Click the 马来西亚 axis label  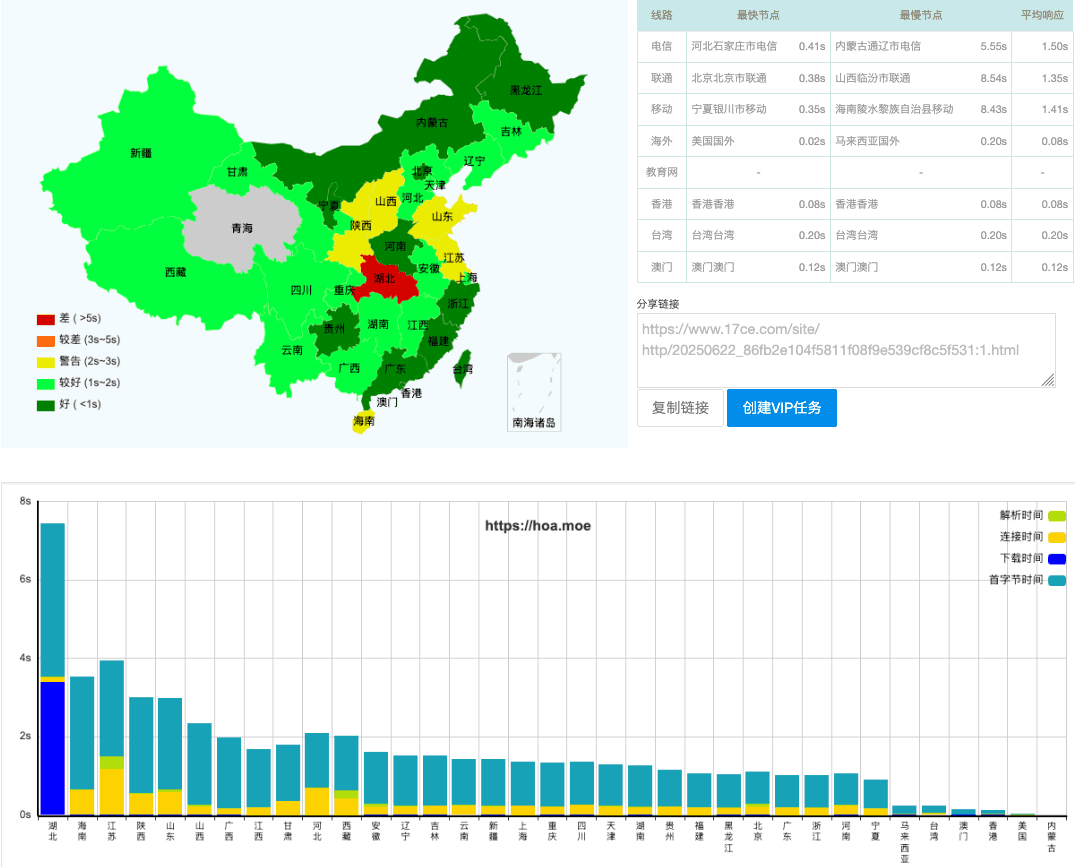[x=904, y=842]
